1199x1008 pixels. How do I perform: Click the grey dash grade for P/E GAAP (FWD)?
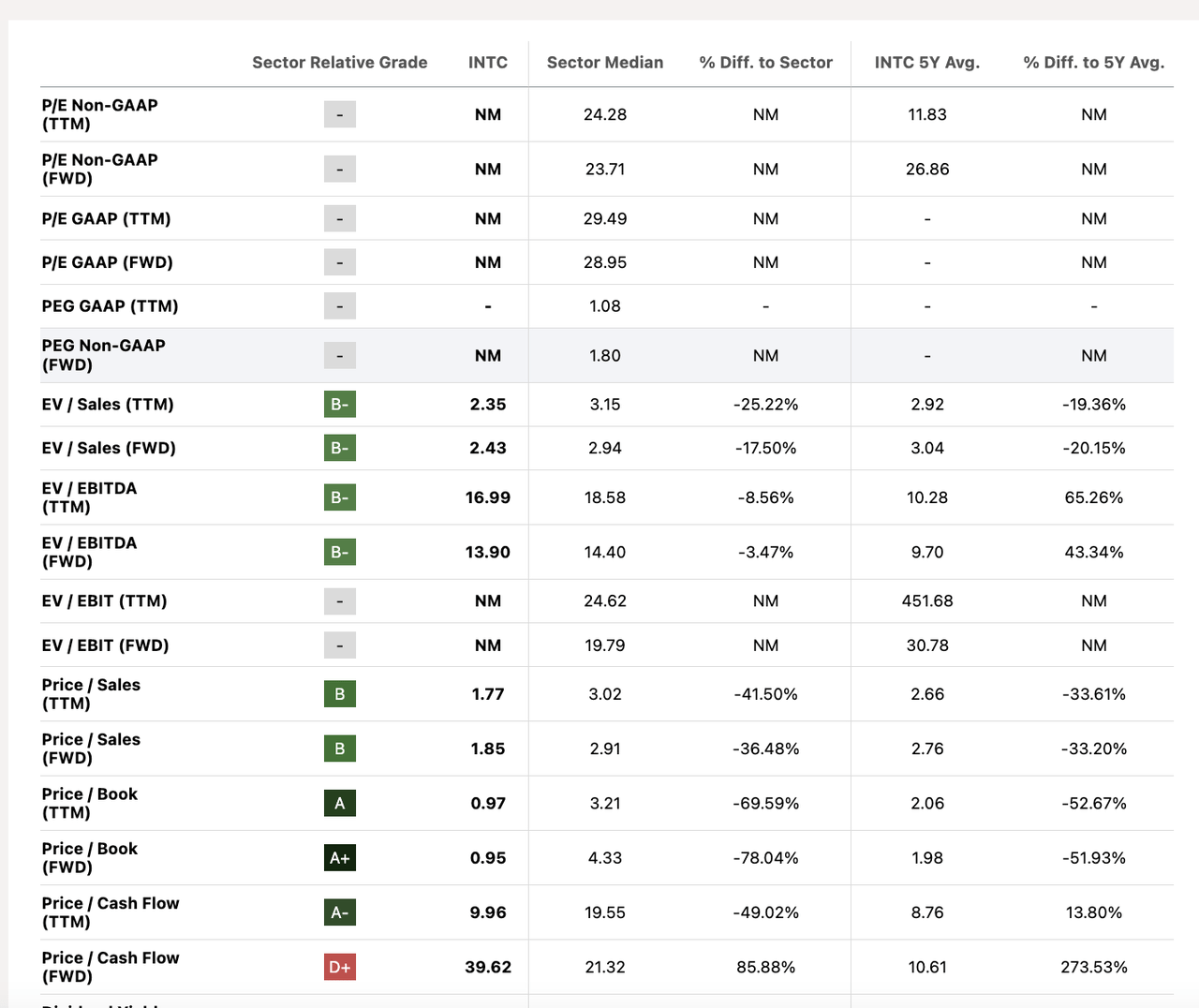[339, 262]
